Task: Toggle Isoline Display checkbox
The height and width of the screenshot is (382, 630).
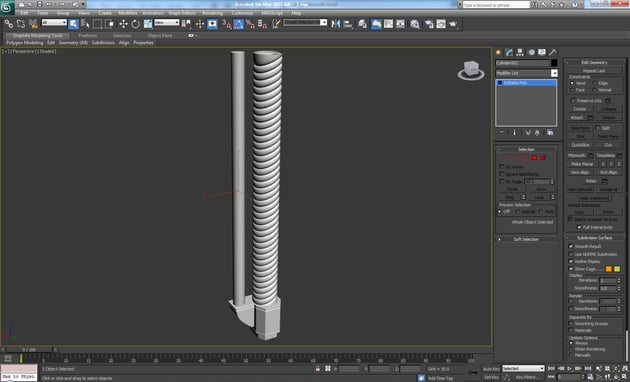Action: point(571,261)
